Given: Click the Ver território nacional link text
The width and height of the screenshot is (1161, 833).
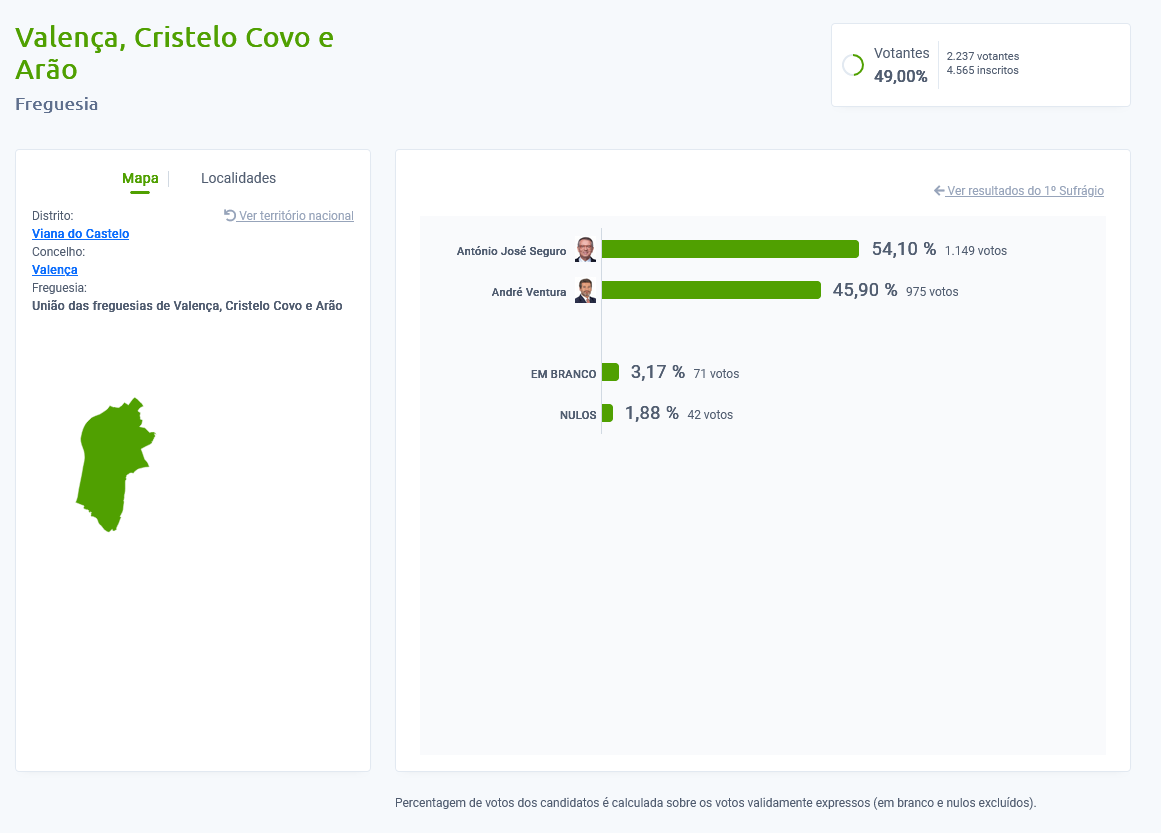Looking at the screenshot, I should (296, 216).
